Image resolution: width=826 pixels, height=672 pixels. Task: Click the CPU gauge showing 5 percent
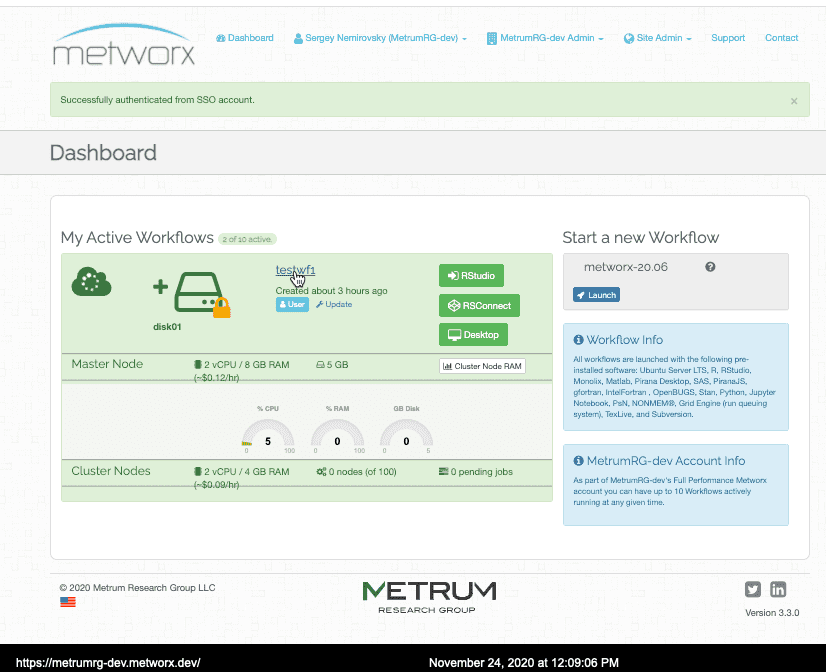pyautogui.click(x=266, y=435)
